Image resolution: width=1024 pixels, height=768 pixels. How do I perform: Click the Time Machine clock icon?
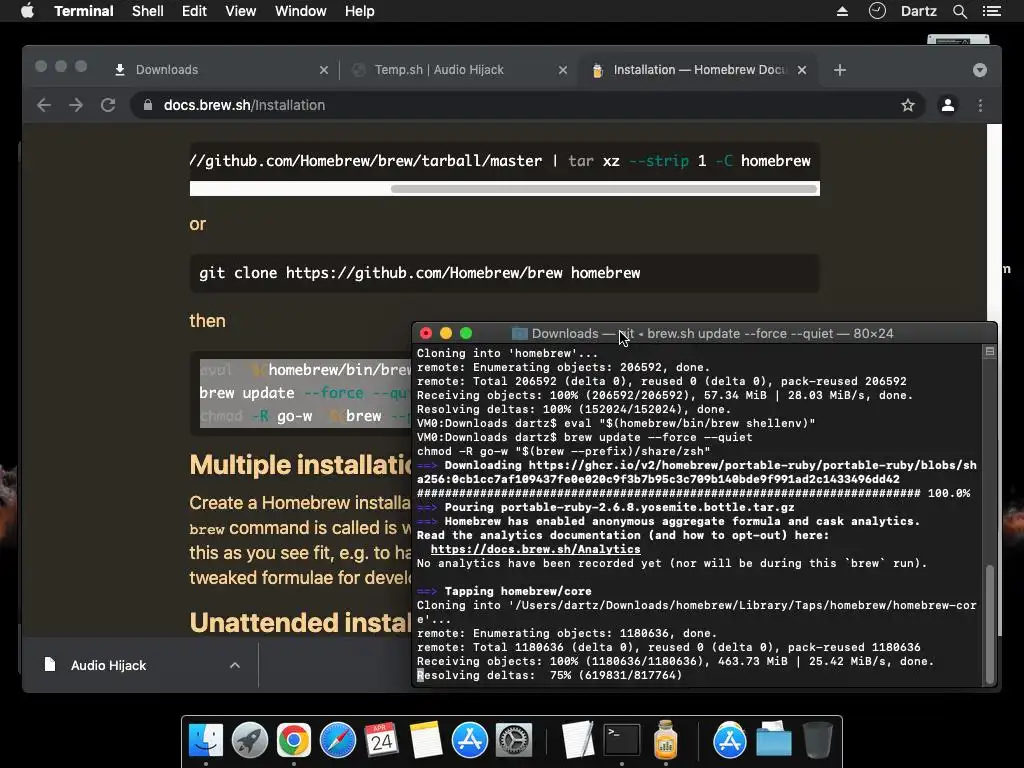coord(877,11)
